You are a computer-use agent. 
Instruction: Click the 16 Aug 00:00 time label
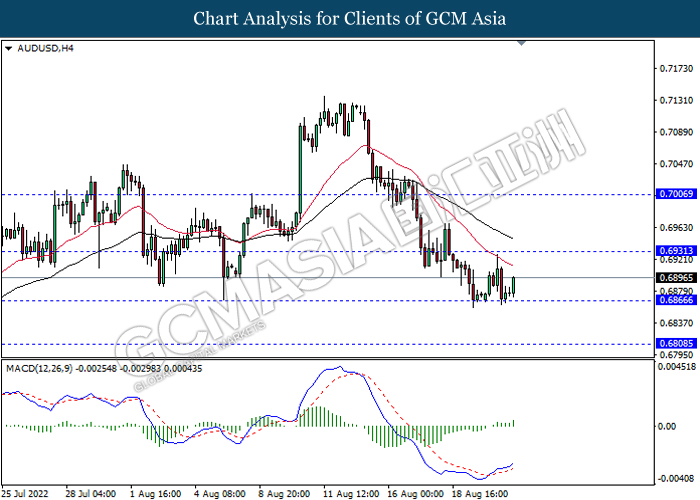[415, 494]
